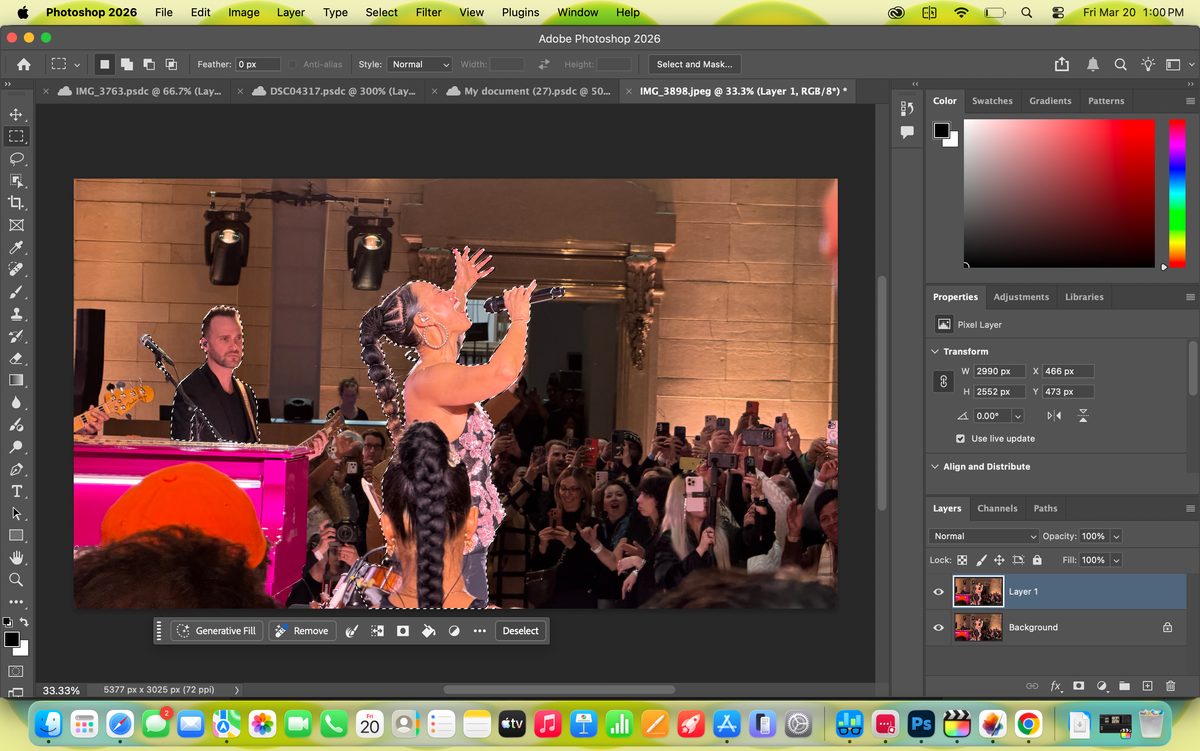Open the Style dropdown in options bar

(x=420, y=64)
